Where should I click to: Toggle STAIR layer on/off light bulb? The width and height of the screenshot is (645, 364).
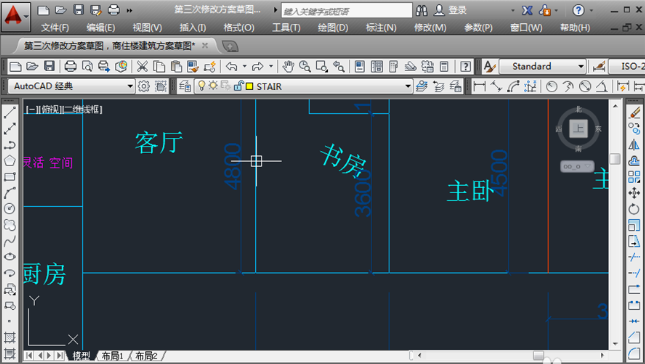click(202, 86)
